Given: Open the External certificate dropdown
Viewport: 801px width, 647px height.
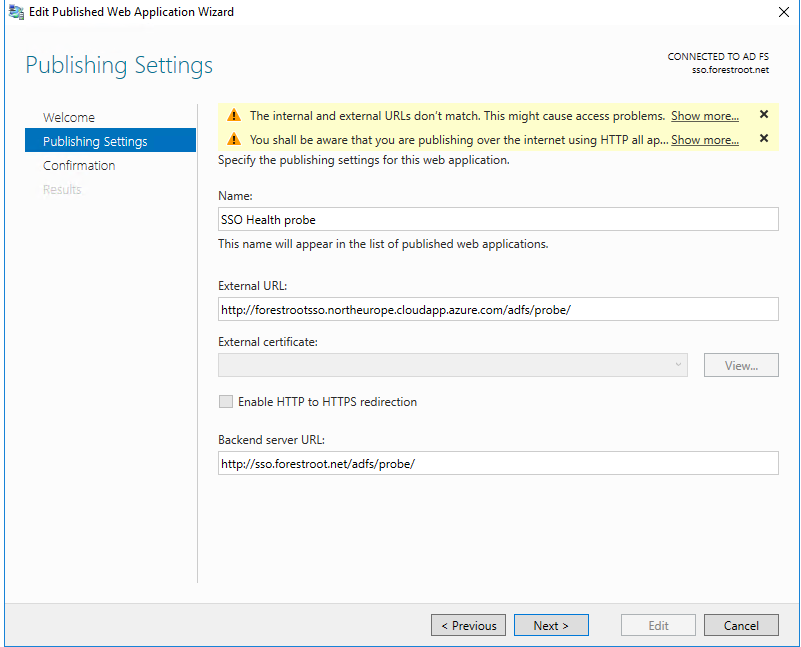Looking at the screenshot, I should pos(453,365).
